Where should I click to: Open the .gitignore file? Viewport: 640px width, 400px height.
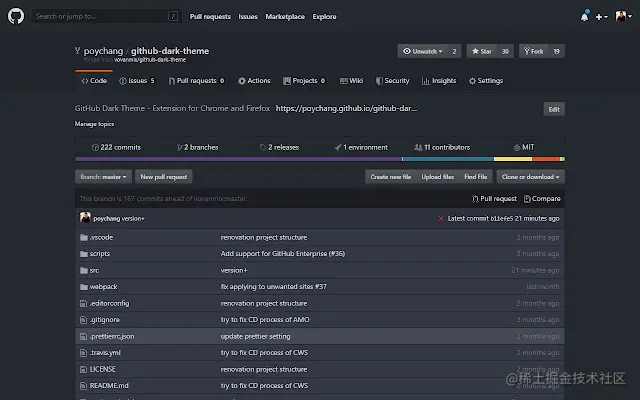[104, 320]
